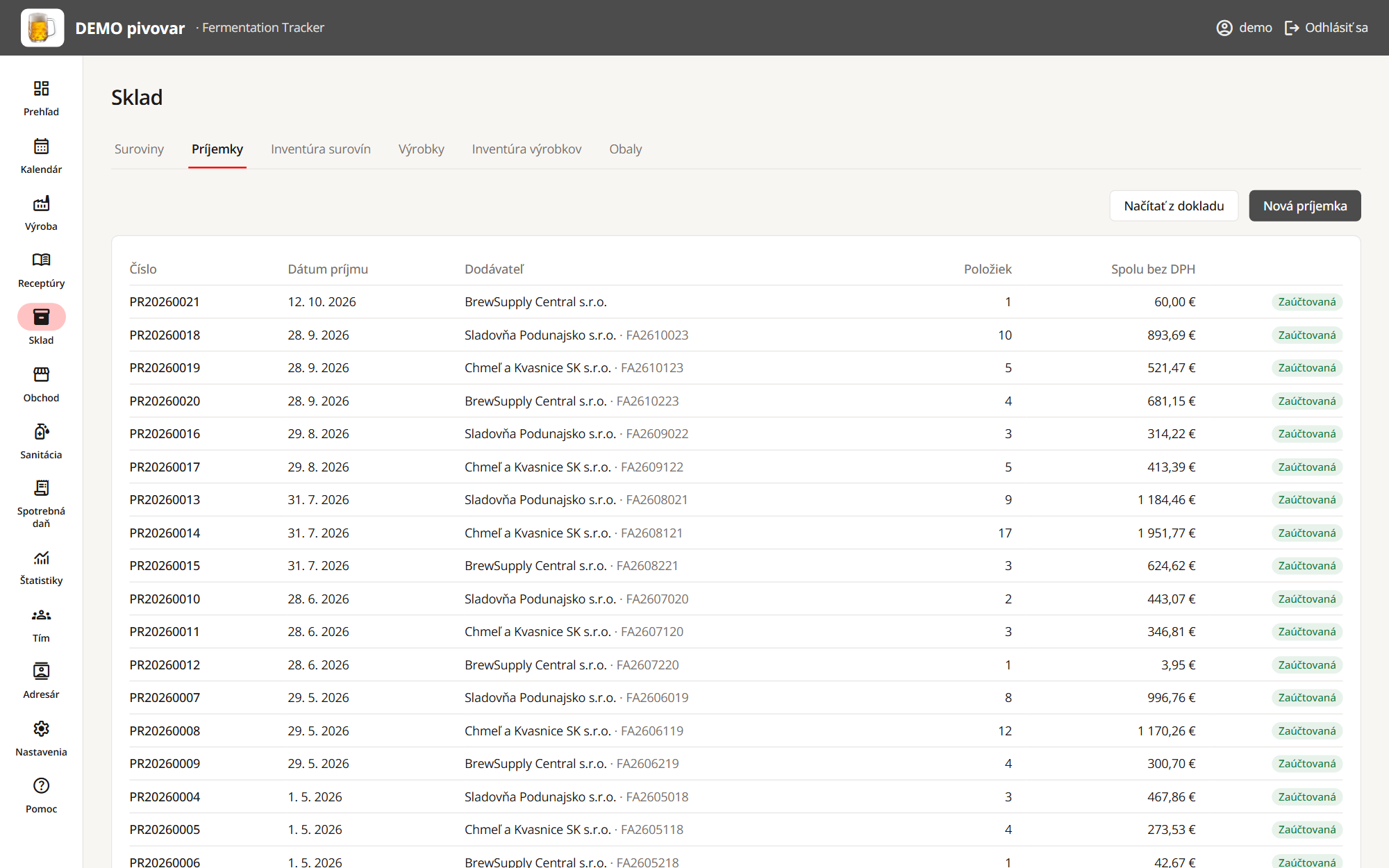Open Inventúra výrobkov tab
The image size is (1389, 868).
(x=527, y=149)
